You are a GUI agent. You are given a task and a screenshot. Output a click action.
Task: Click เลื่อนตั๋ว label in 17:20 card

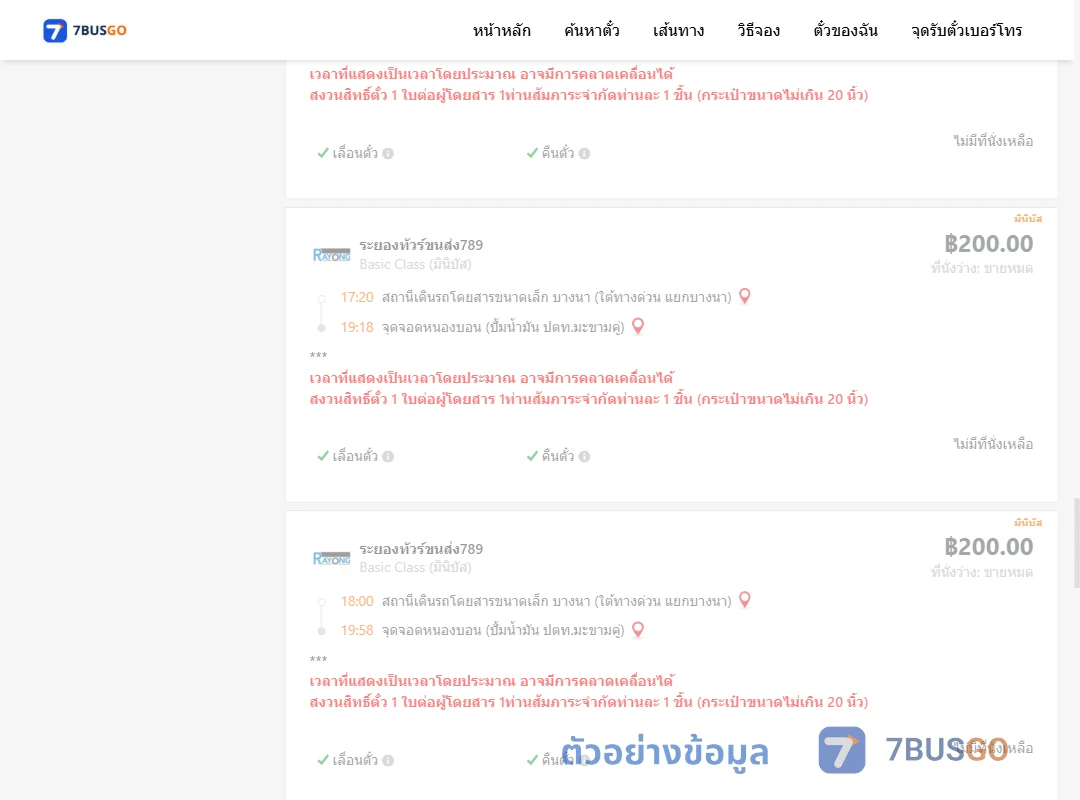(355, 456)
